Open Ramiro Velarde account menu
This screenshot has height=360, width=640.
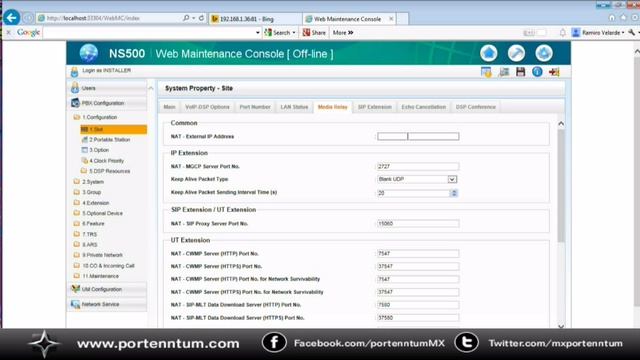click(x=598, y=33)
